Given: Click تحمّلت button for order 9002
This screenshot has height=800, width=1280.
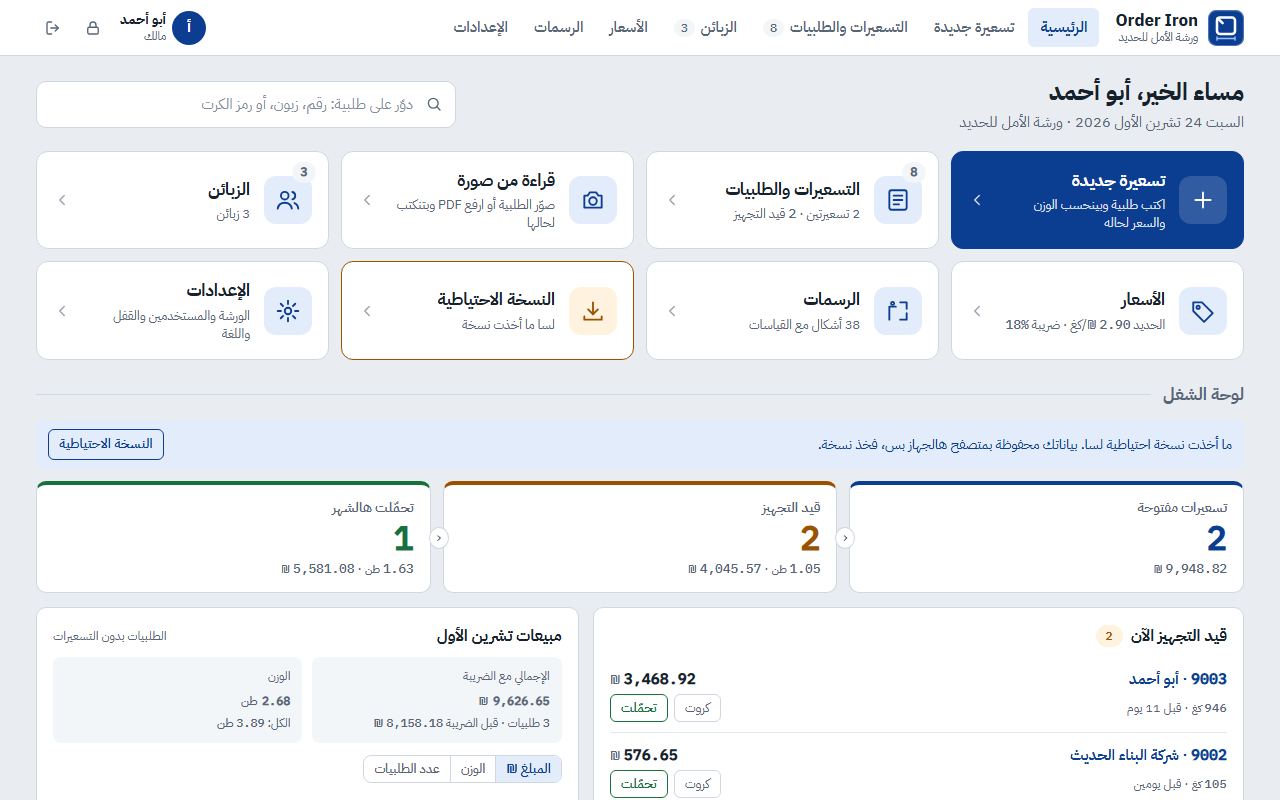Looking at the screenshot, I should pos(639,784).
